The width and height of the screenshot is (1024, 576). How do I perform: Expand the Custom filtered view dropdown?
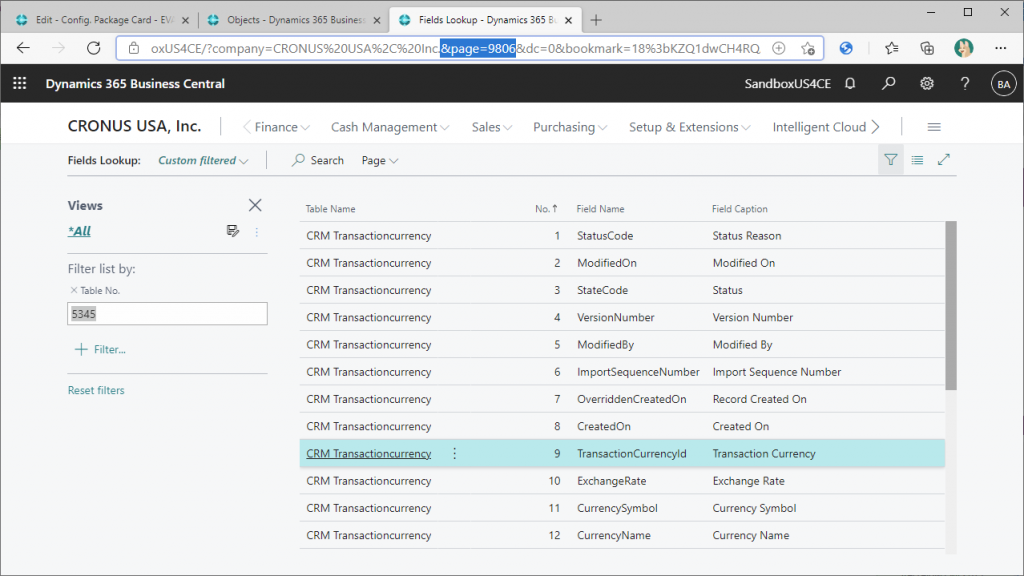203,160
